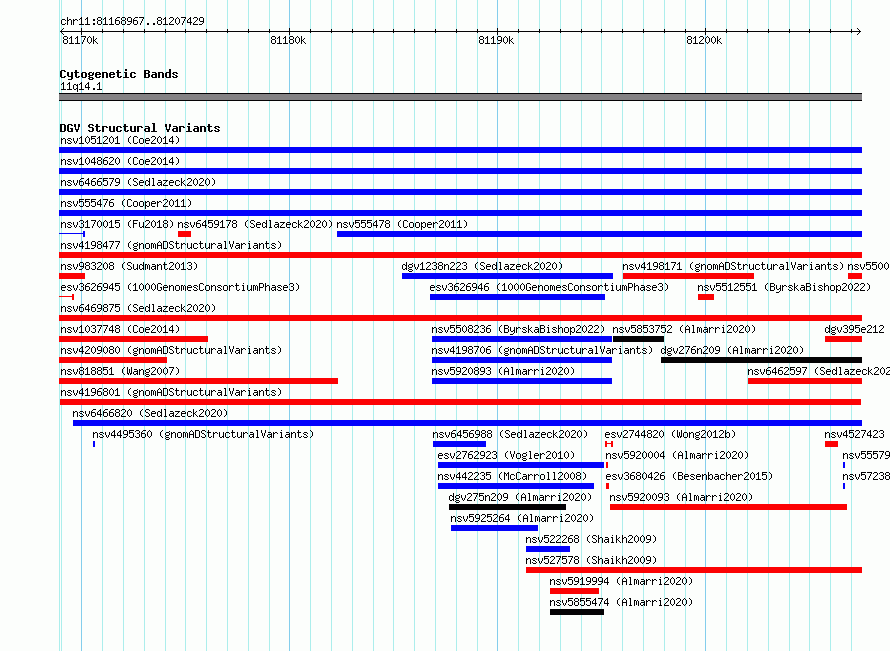Select nsv3170015 (Fu2018) variant label
Image resolution: width=890 pixels, height=651 pixels.
coord(117,224)
